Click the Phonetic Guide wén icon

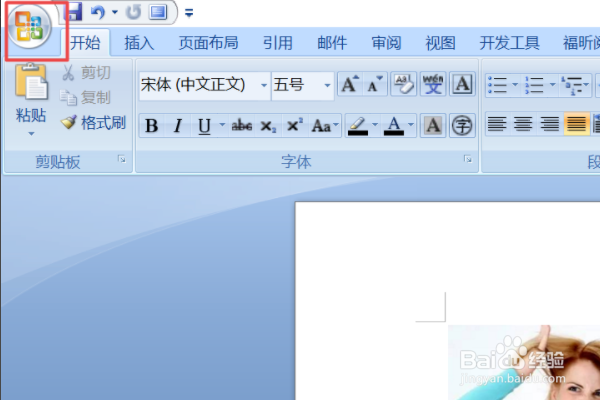(x=433, y=84)
